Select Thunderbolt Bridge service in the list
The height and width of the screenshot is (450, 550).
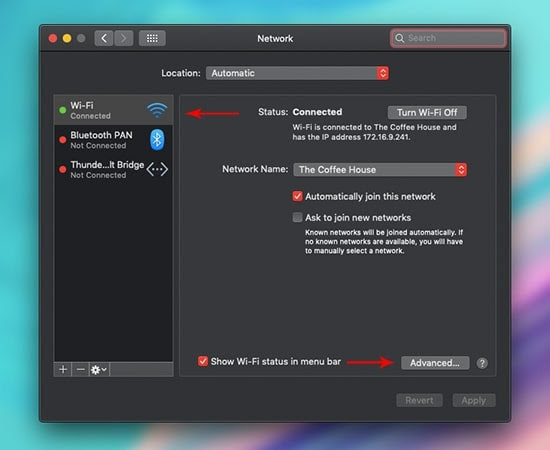114,169
